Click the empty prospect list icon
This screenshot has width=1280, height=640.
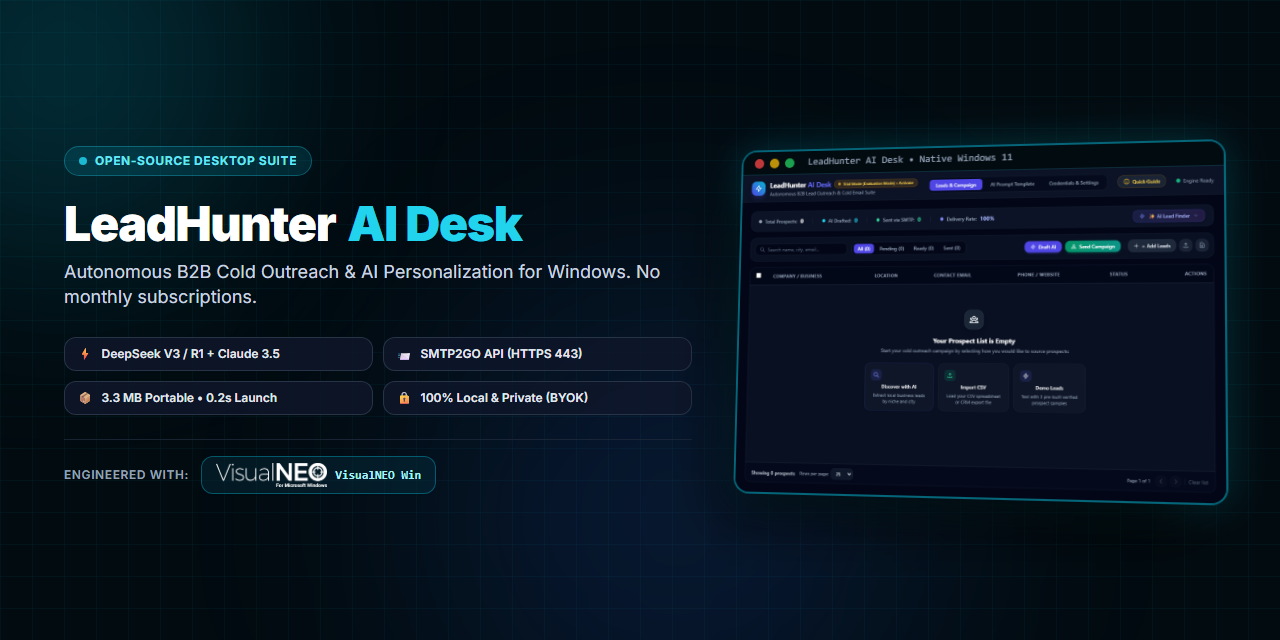coord(974,319)
